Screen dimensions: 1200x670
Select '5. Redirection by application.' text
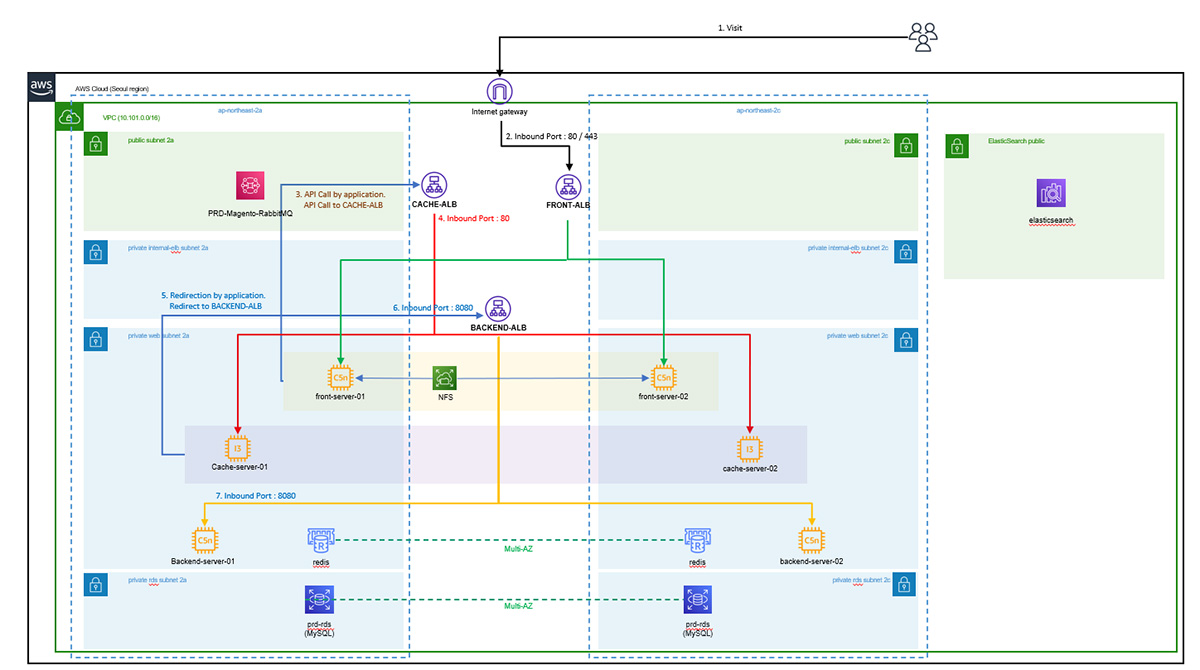(x=213, y=296)
